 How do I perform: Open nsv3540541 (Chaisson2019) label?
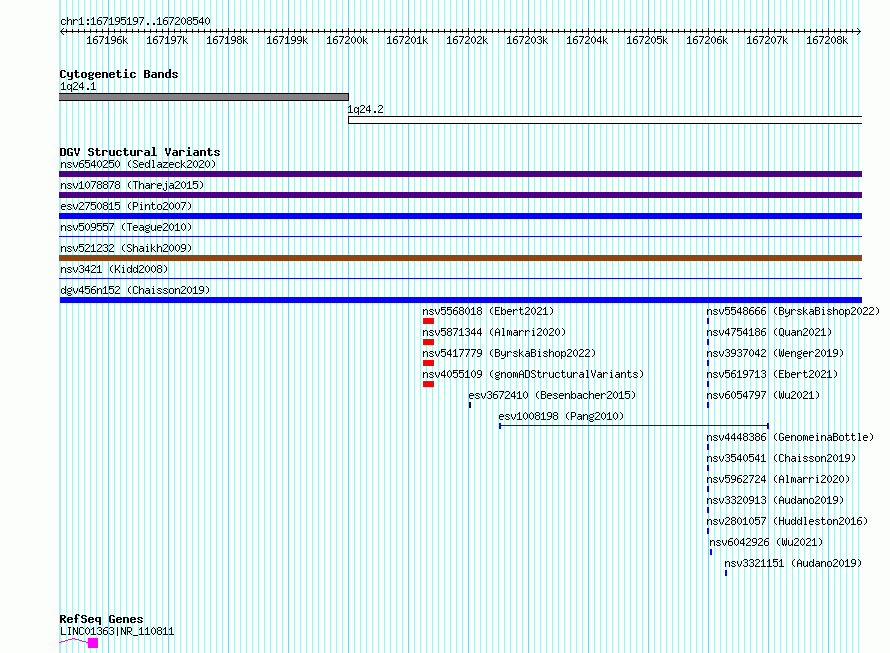click(x=781, y=458)
